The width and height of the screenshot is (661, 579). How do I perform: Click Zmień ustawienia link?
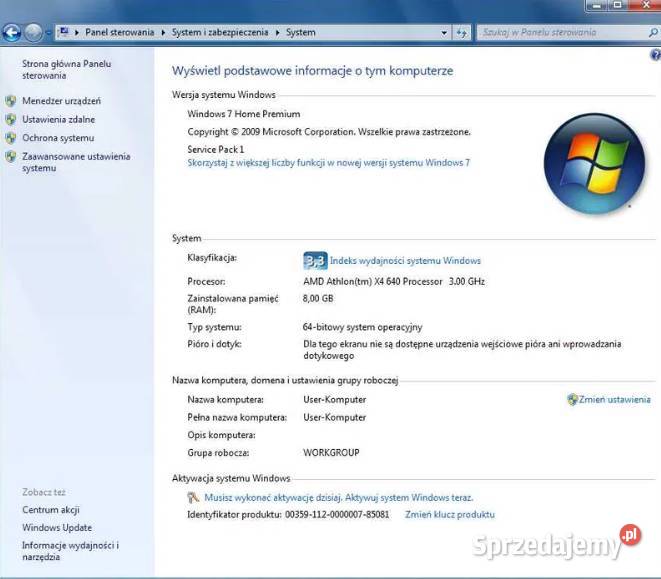click(615, 399)
